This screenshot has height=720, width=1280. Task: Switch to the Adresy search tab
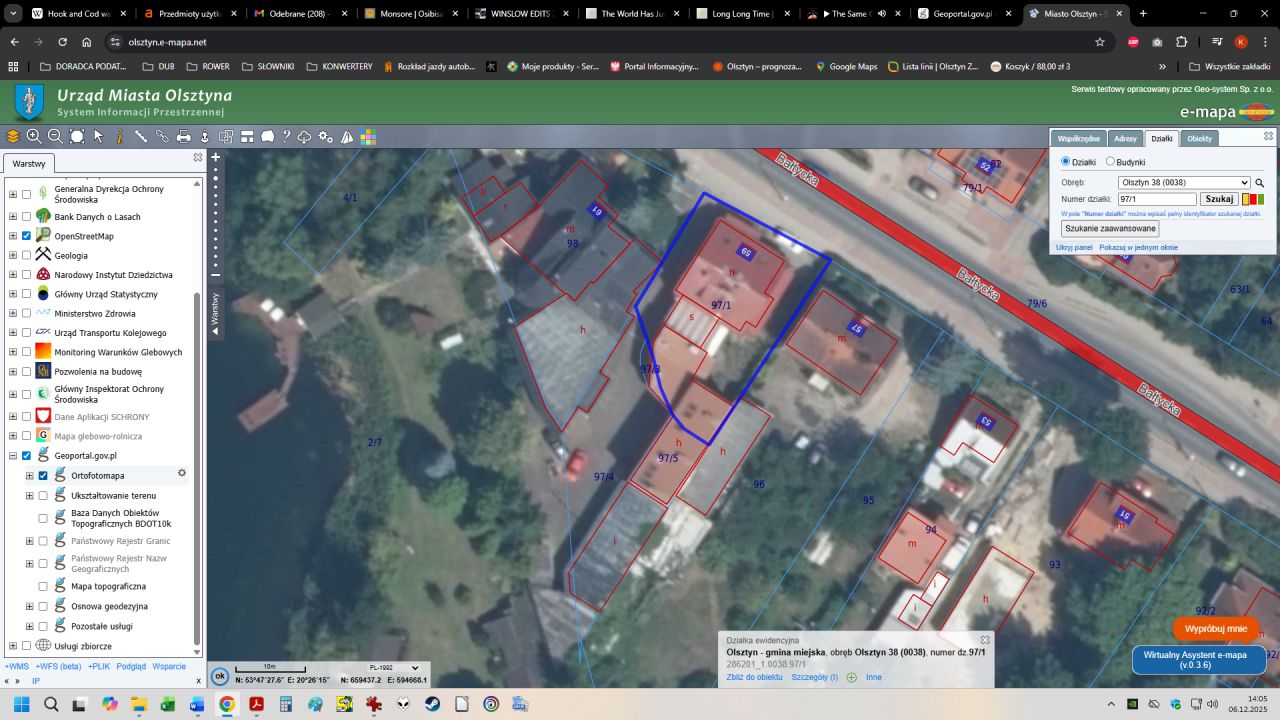[x=1125, y=139]
